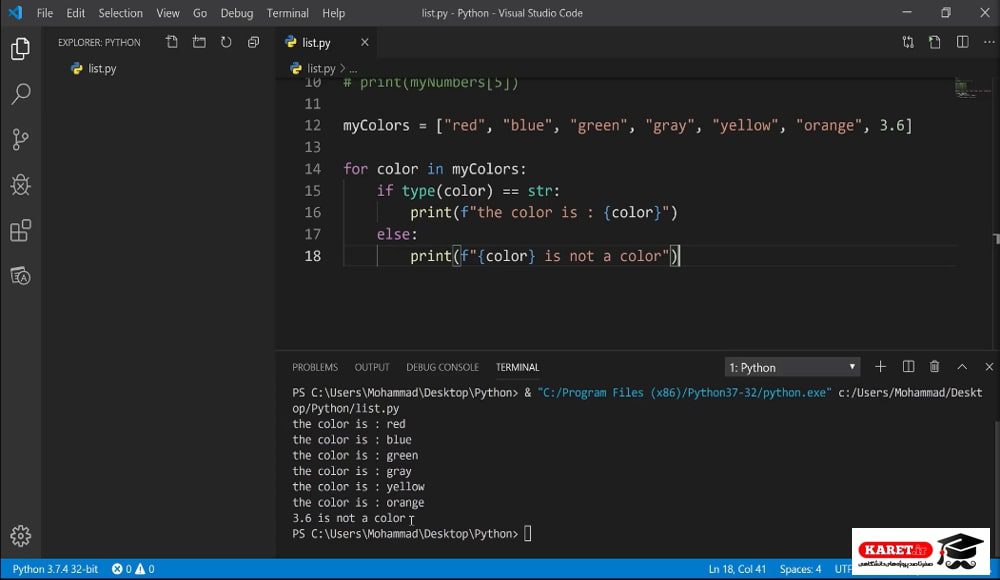Switch to the DEBUG CONSOLE tab
The height and width of the screenshot is (580, 1000).
[x=443, y=368]
